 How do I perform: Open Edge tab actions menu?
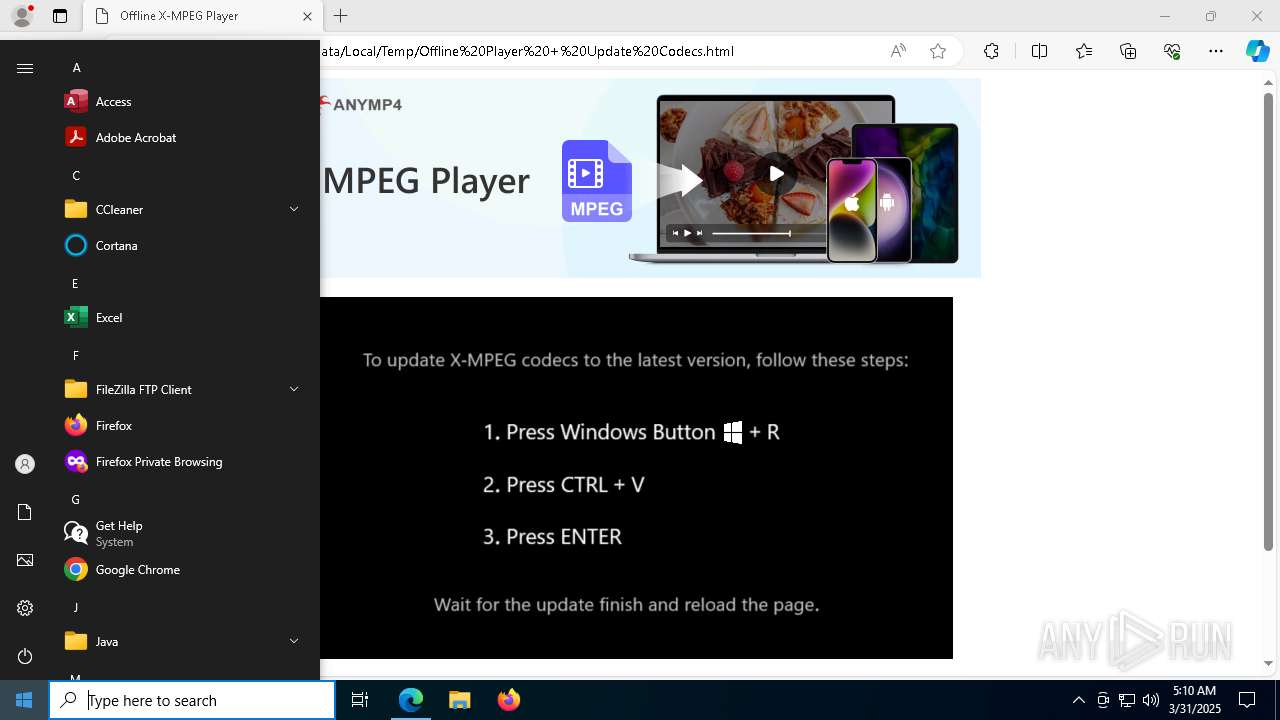tap(60, 16)
